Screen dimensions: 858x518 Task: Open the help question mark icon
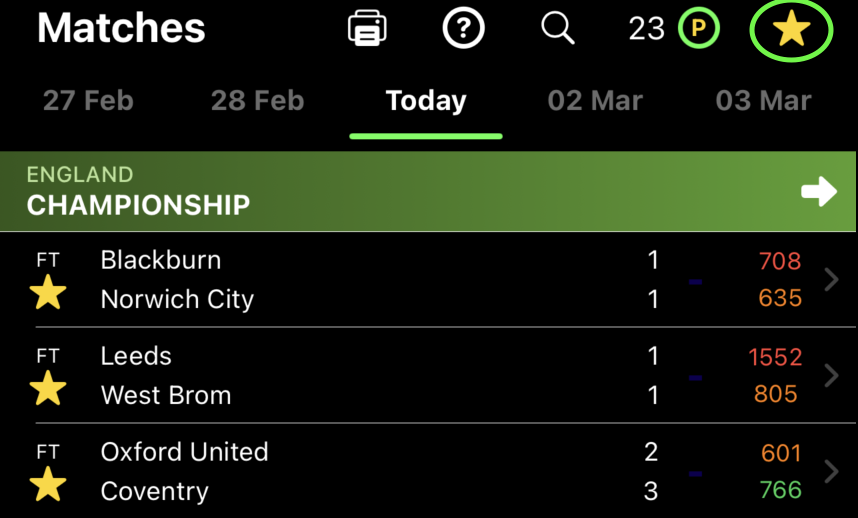pyautogui.click(x=463, y=29)
